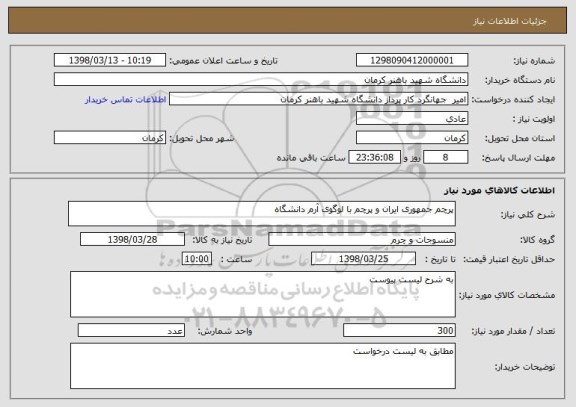Click the استان محل تحویل field کرمان
This screenshot has width=576, height=407.
click(x=412, y=138)
